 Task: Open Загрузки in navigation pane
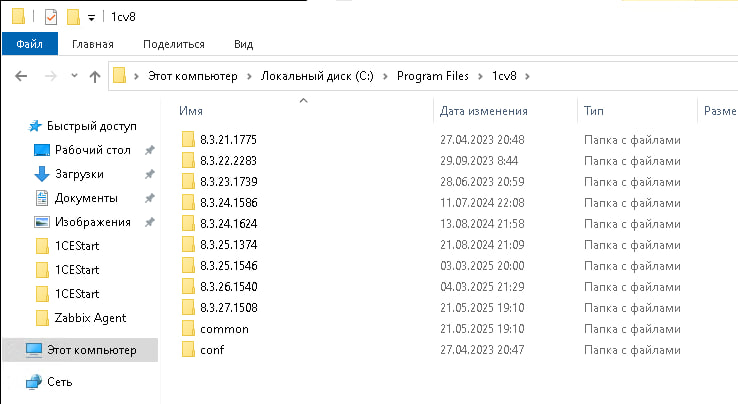click(x=79, y=174)
